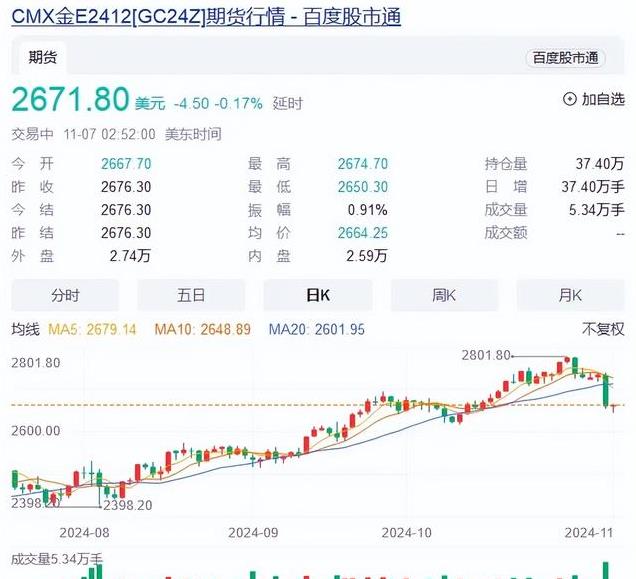
Task: Click the 交易中 trading status
Action: pos(32,134)
